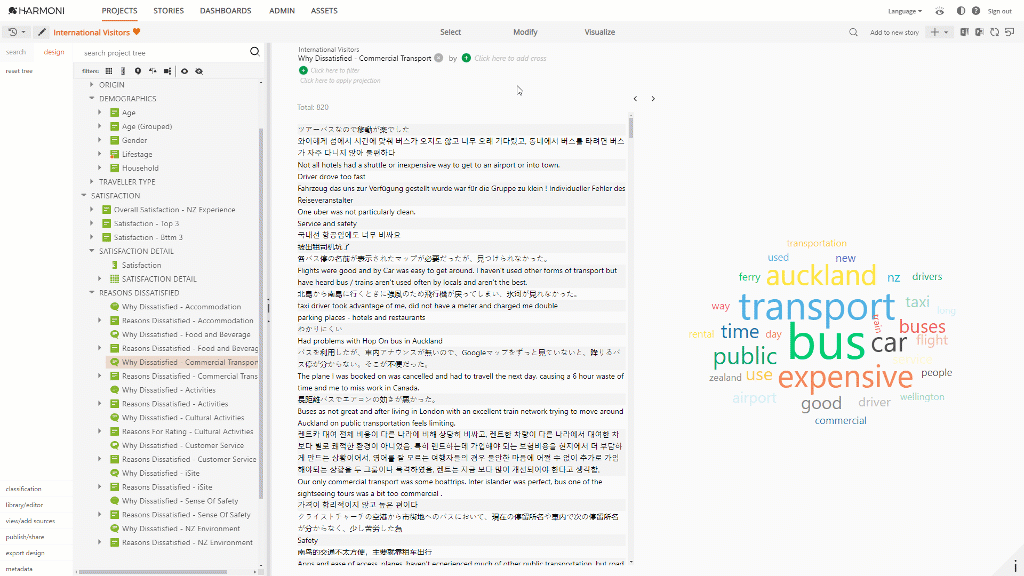Go to previous page arrow
Viewport: 1024px width, 576px height.
click(635, 99)
